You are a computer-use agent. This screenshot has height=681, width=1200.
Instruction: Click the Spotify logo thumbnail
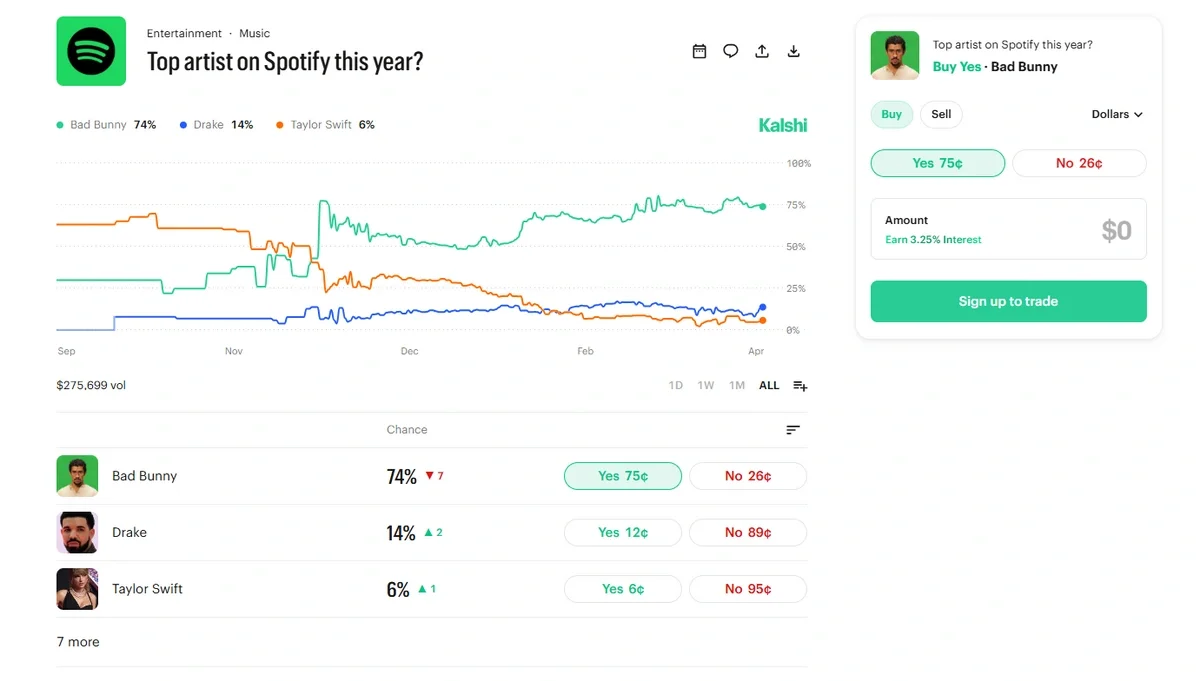(x=91, y=51)
